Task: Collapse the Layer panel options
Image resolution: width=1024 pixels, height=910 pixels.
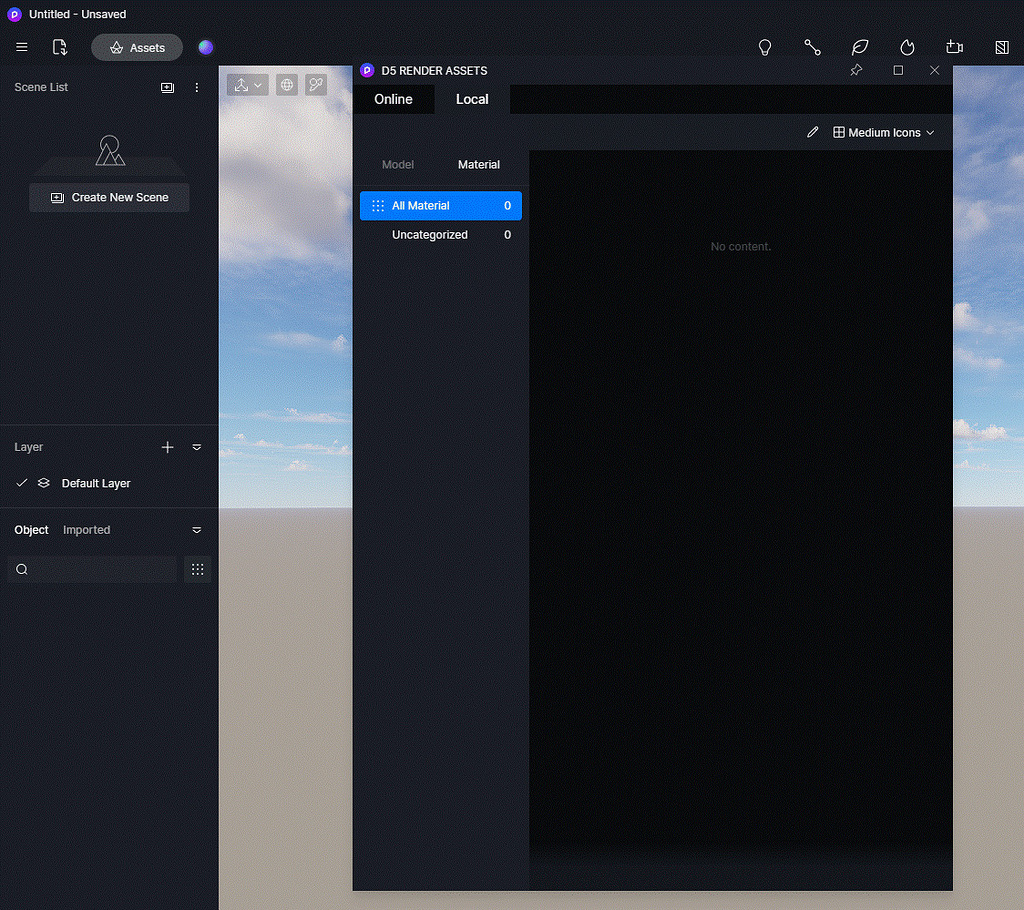Action: [x=196, y=447]
